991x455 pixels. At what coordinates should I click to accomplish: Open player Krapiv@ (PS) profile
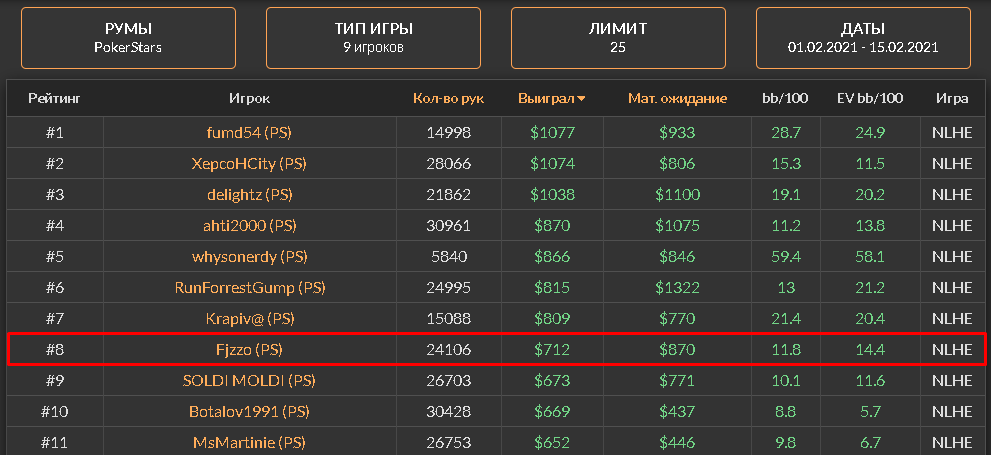250,318
